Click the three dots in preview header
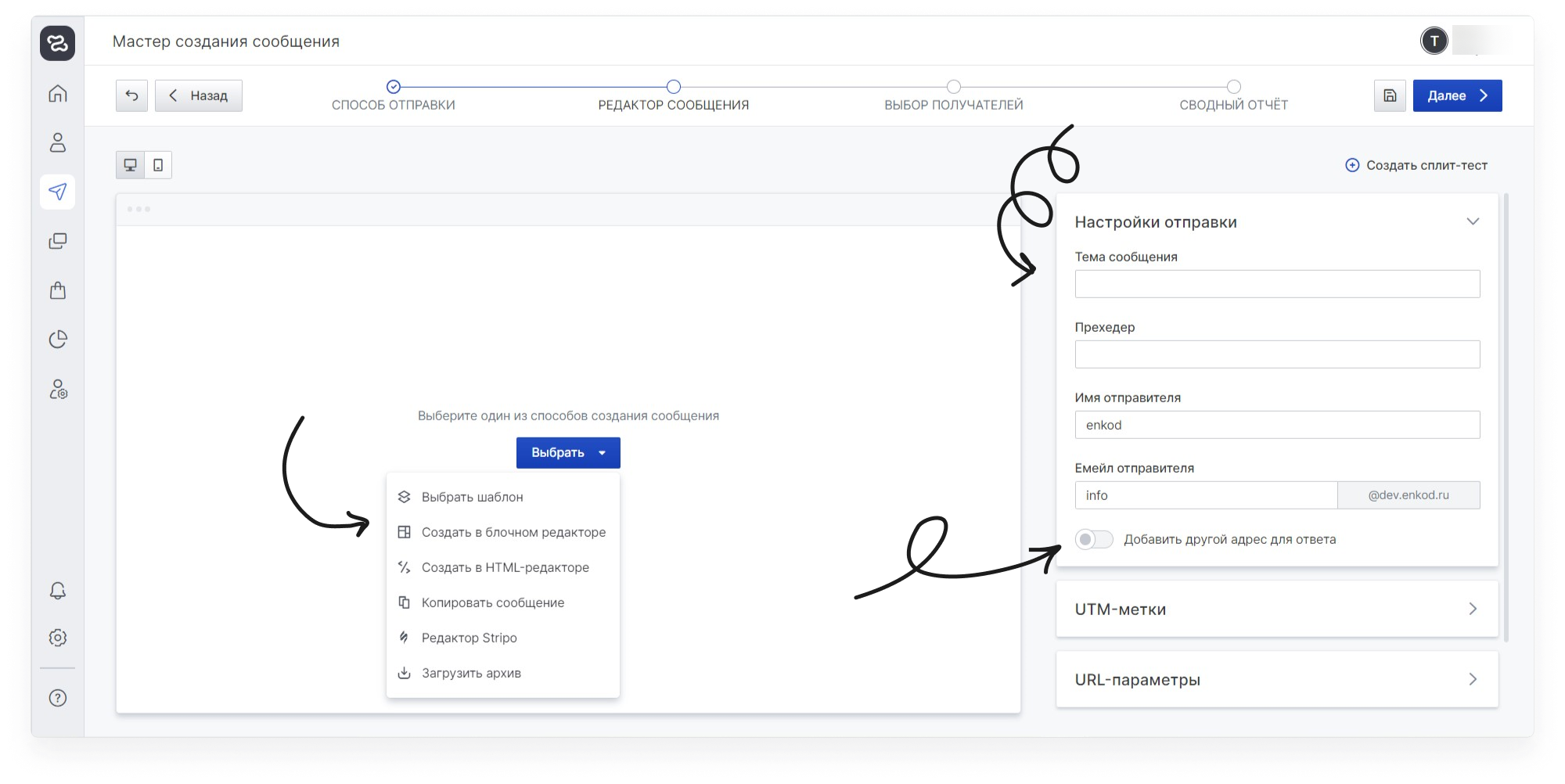The image size is (1565, 784). pos(139,209)
